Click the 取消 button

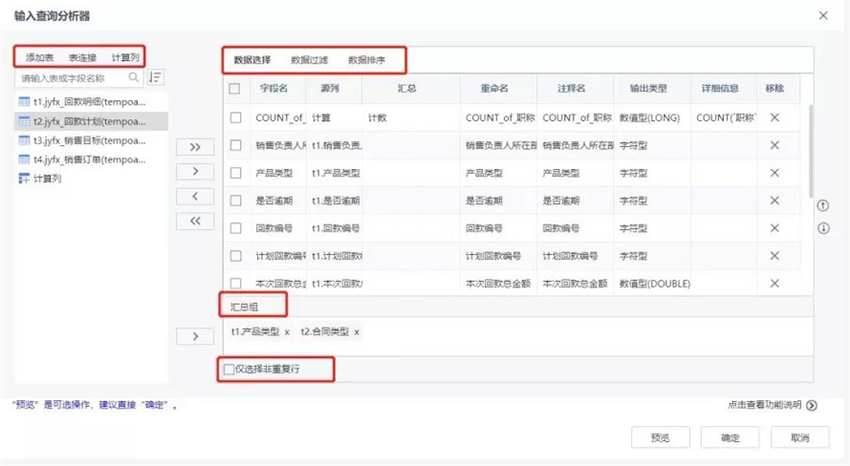(800, 438)
